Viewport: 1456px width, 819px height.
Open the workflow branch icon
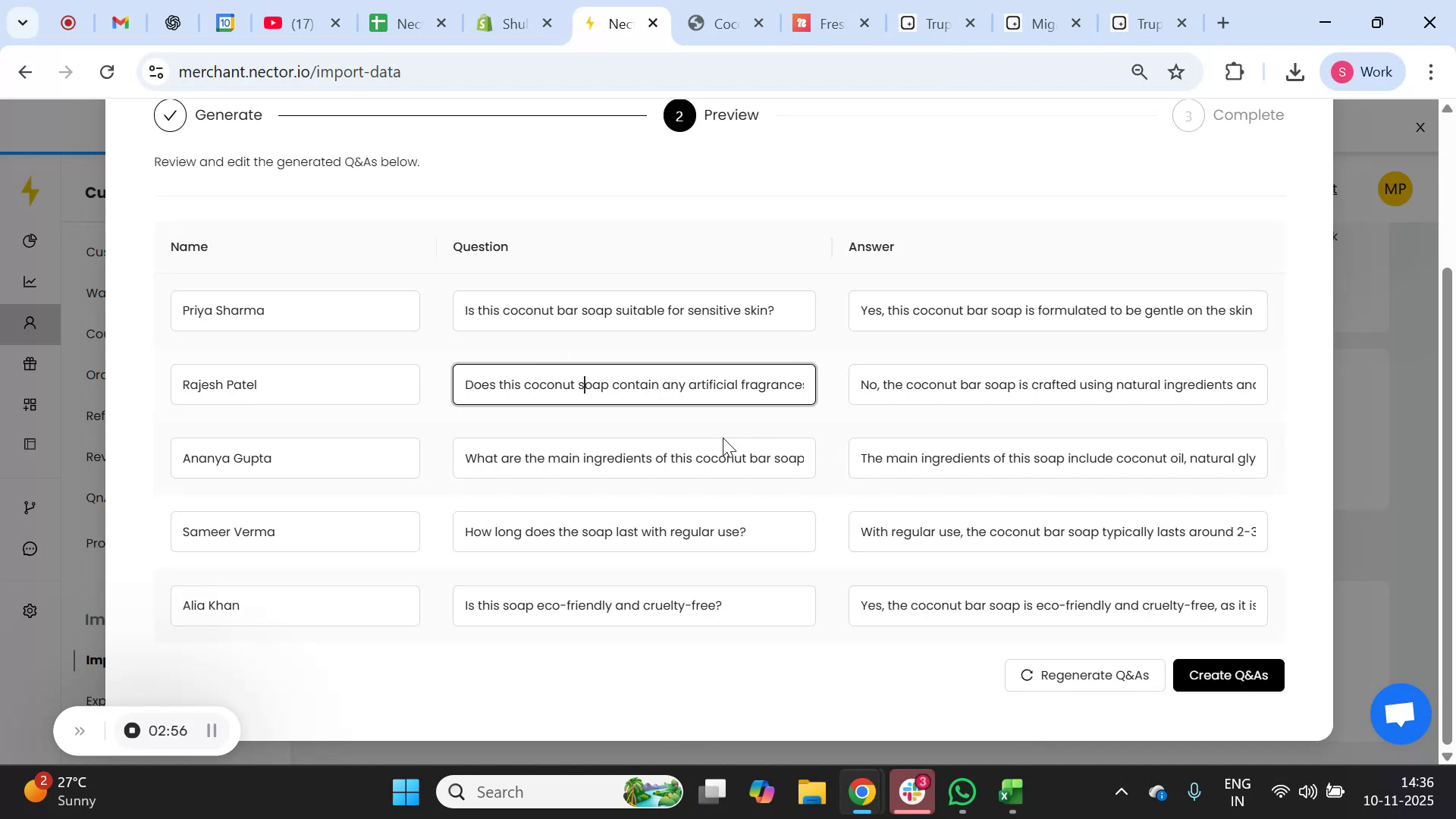(30, 507)
